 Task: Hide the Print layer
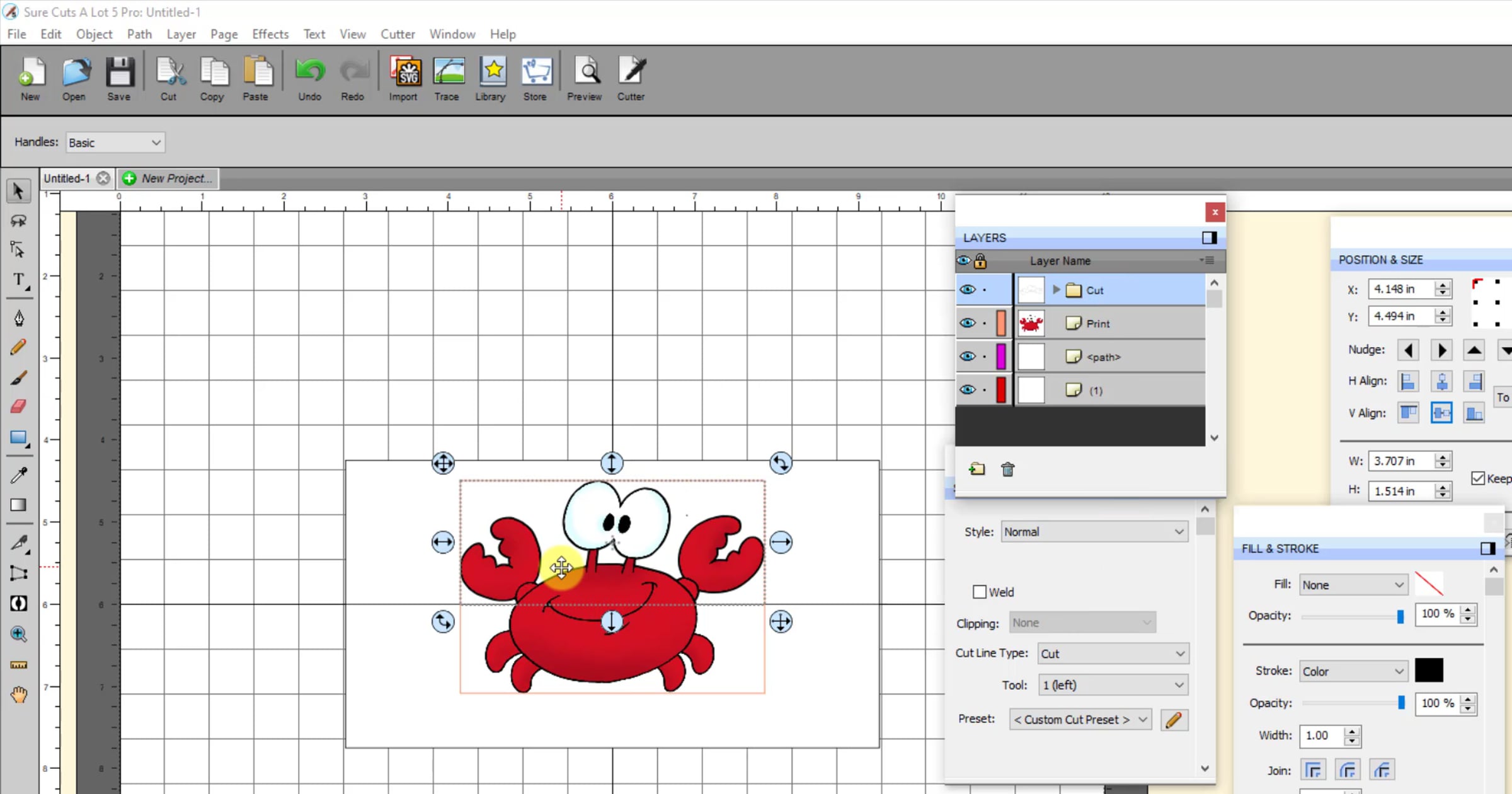968,323
